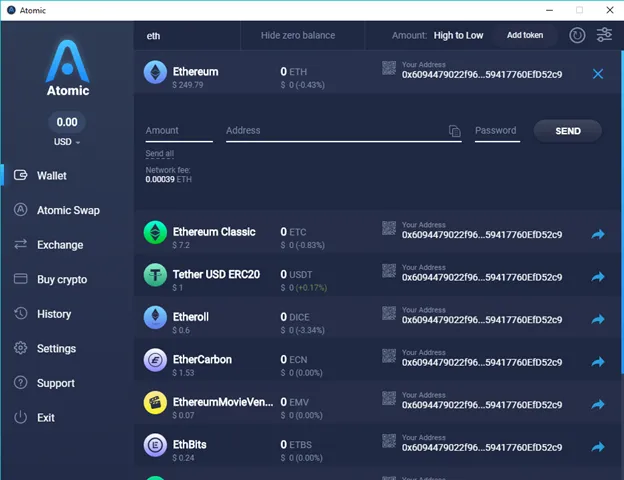Click the Atomic Swap circle icon
This screenshot has height=480, width=624.
pos(21,210)
